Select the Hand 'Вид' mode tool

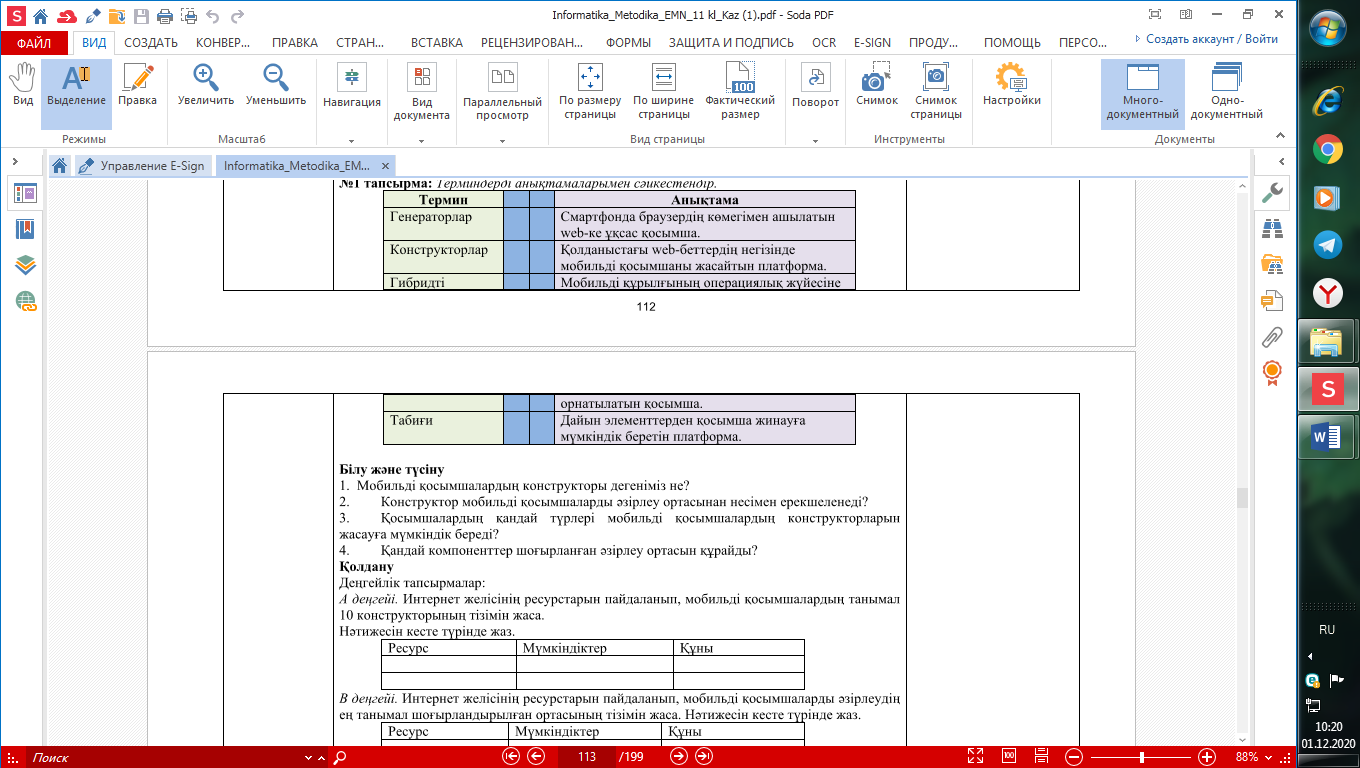[x=22, y=85]
